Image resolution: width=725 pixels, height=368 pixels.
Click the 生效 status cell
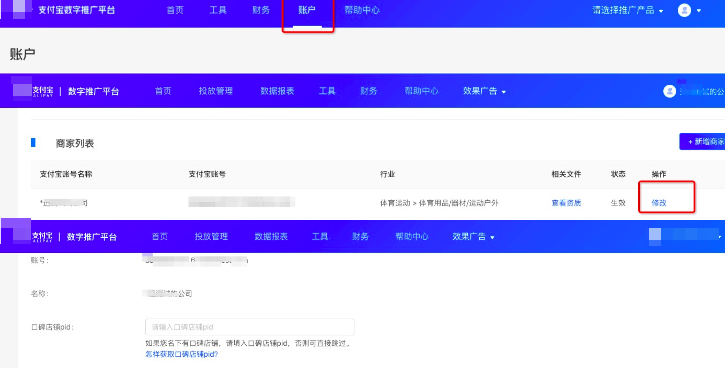[618, 203]
